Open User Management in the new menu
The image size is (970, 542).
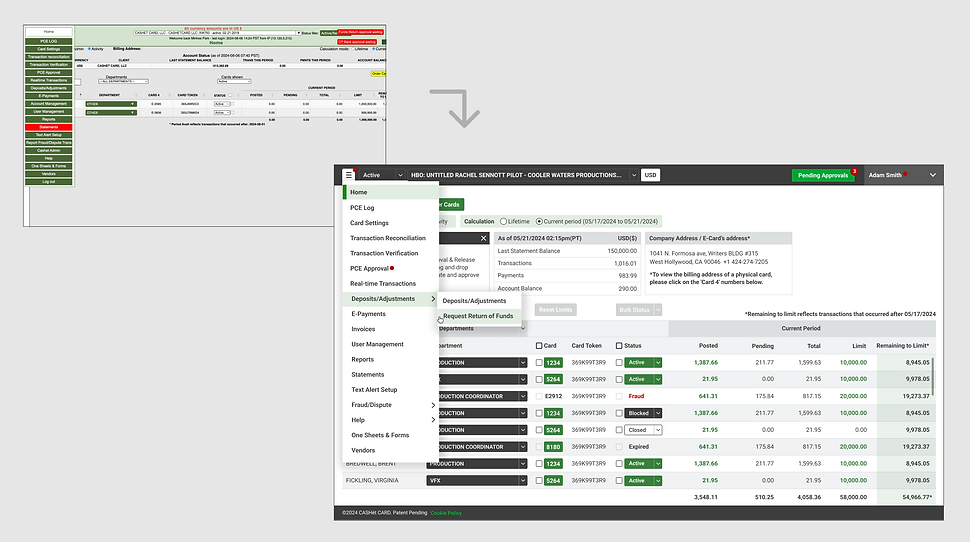coord(377,344)
